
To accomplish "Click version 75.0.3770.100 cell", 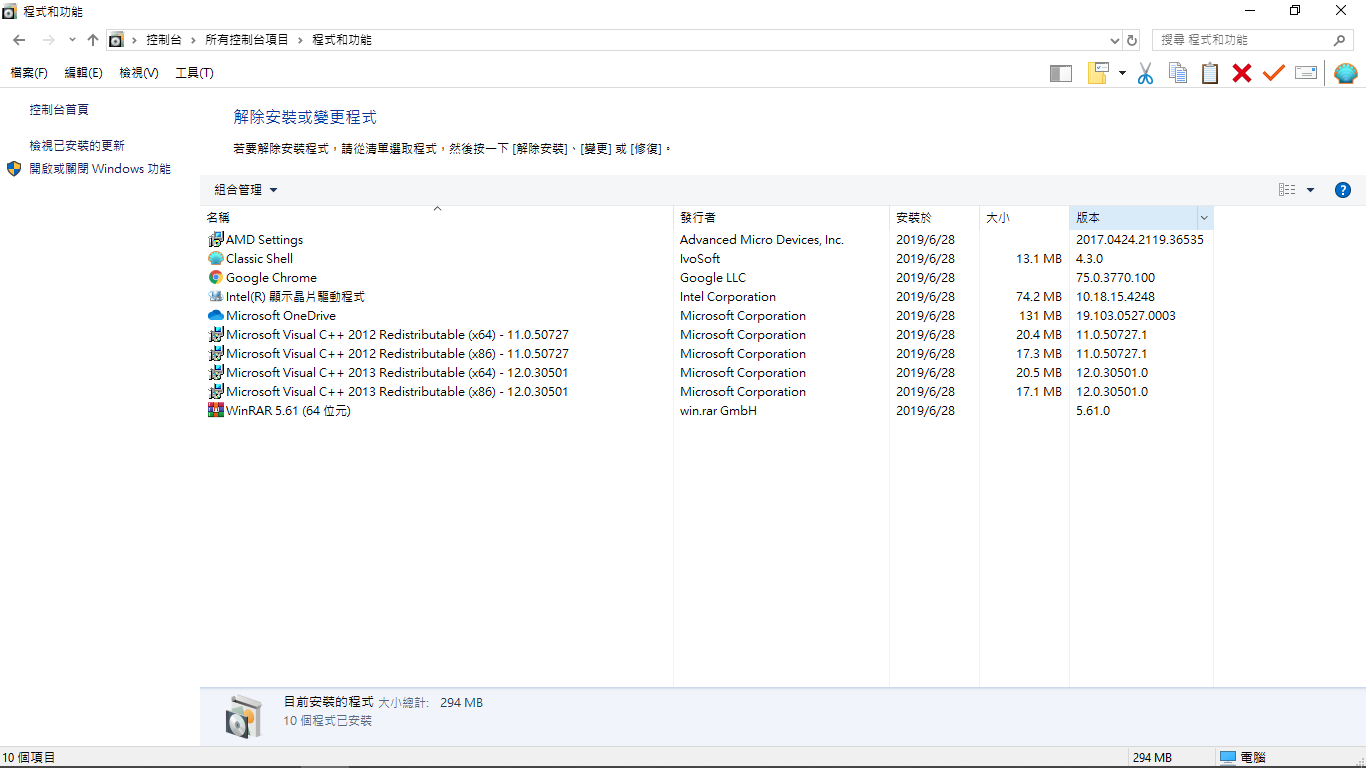I will pyautogui.click(x=1115, y=278).
